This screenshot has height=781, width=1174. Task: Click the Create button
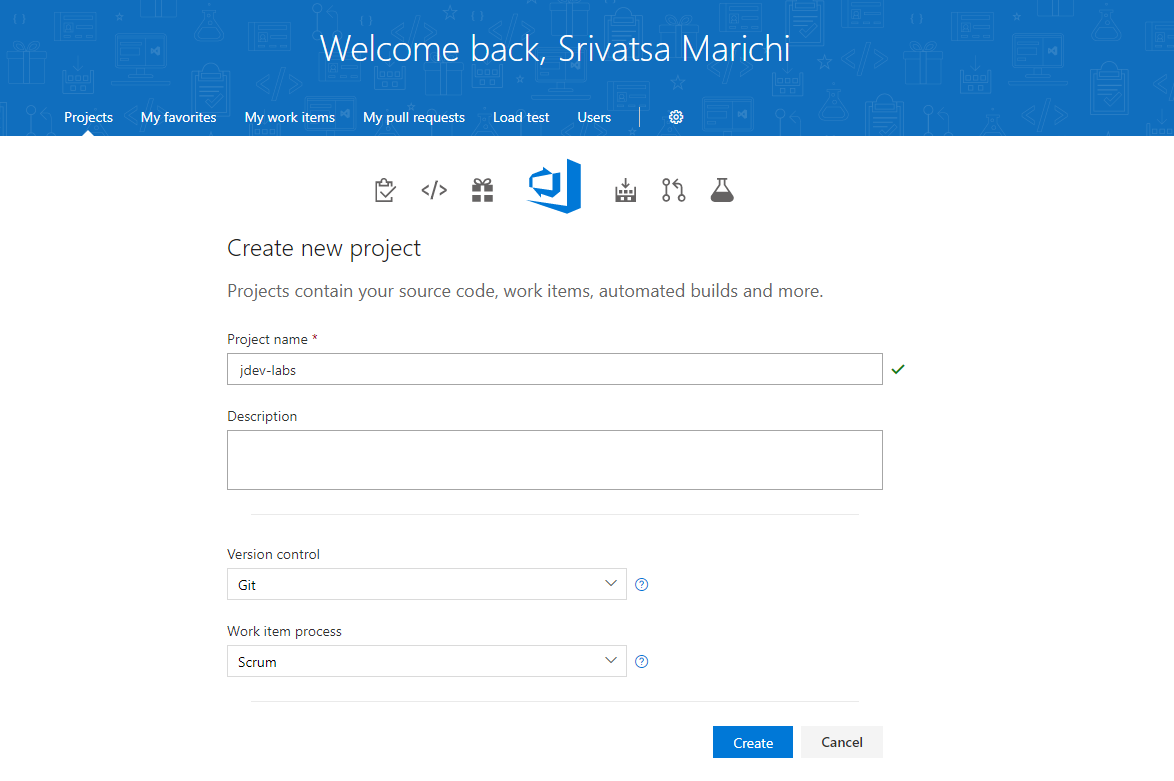click(x=752, y=742)
